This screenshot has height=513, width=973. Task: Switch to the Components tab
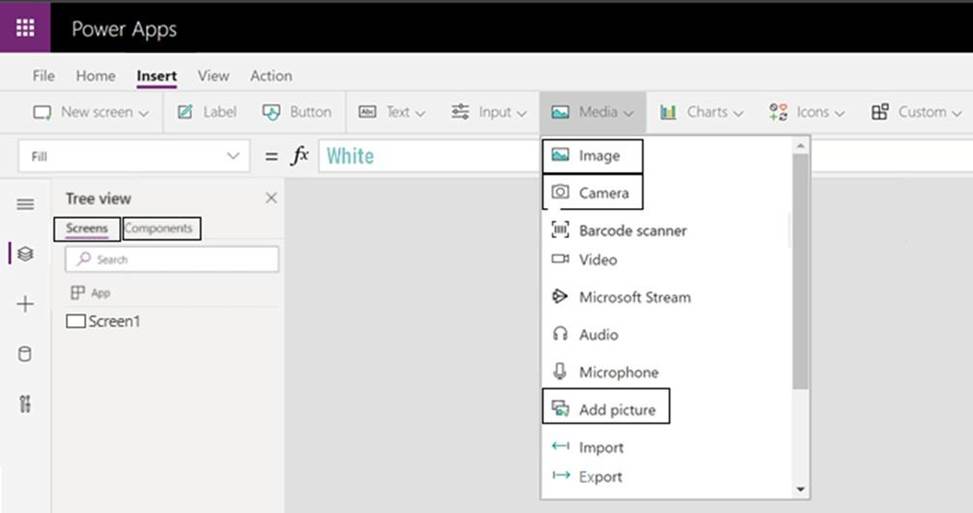pyautogui.click(x=159, y=229)
